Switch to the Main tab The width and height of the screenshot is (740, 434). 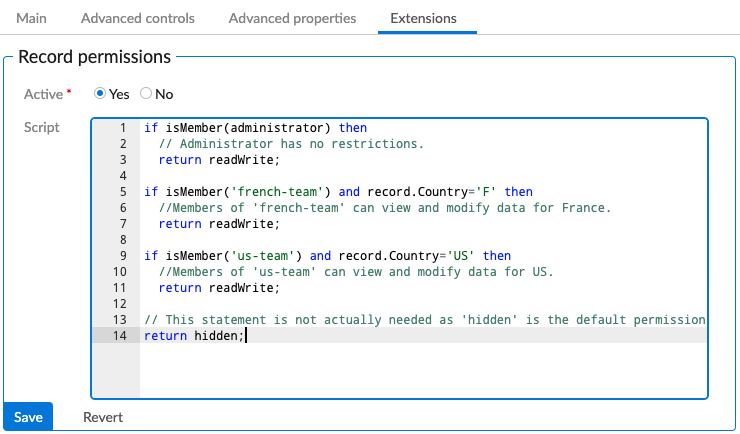point(31,18)
